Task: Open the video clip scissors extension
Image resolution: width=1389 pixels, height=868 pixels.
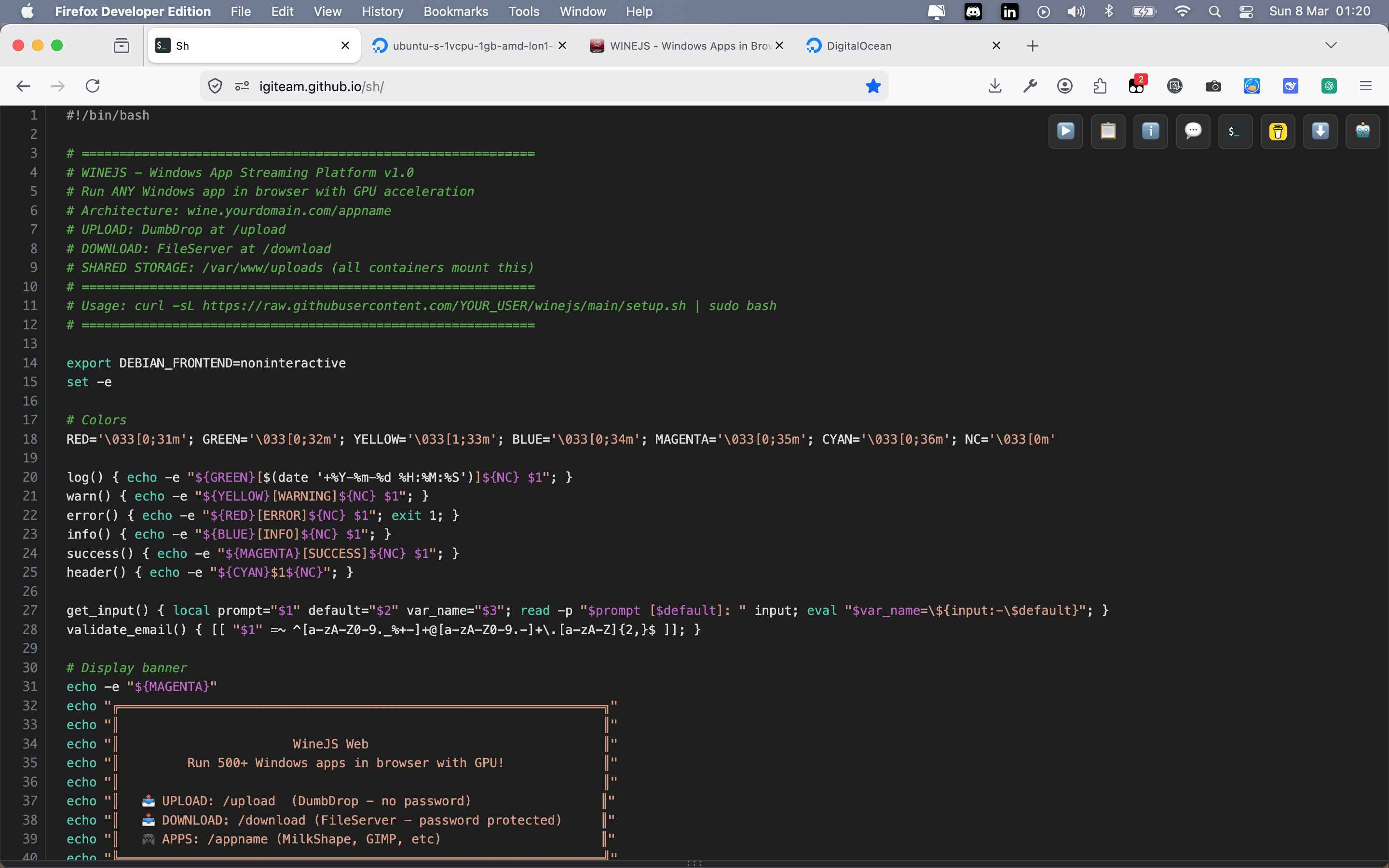Action: tap(1175, 86)
